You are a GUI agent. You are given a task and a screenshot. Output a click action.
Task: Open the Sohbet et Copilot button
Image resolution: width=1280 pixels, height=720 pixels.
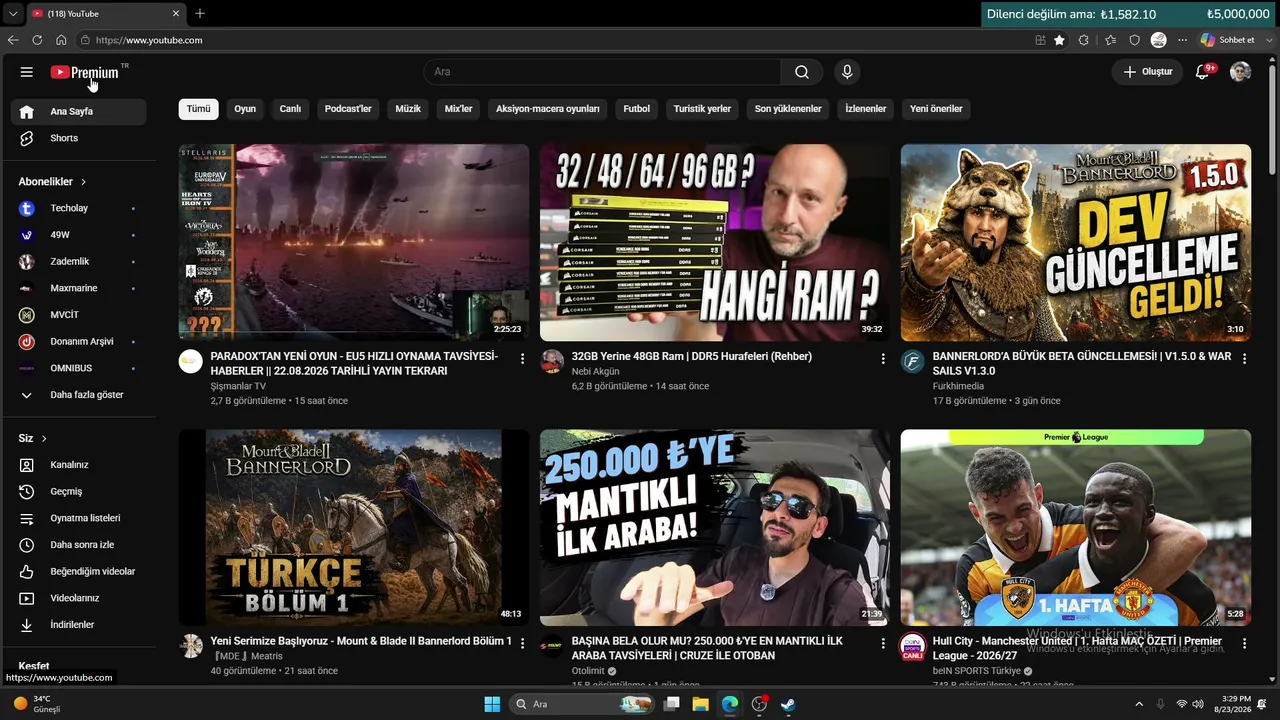tap(1227, 40)
